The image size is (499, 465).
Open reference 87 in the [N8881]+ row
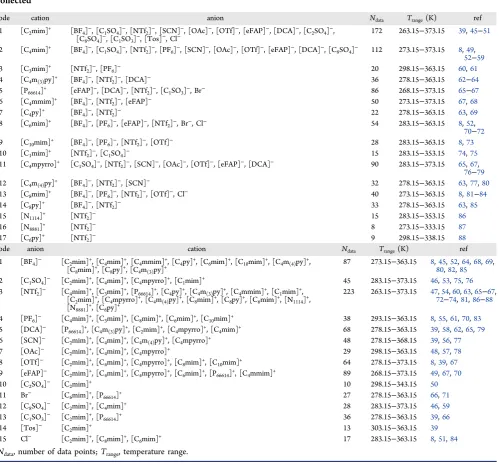tap(462, 227)
